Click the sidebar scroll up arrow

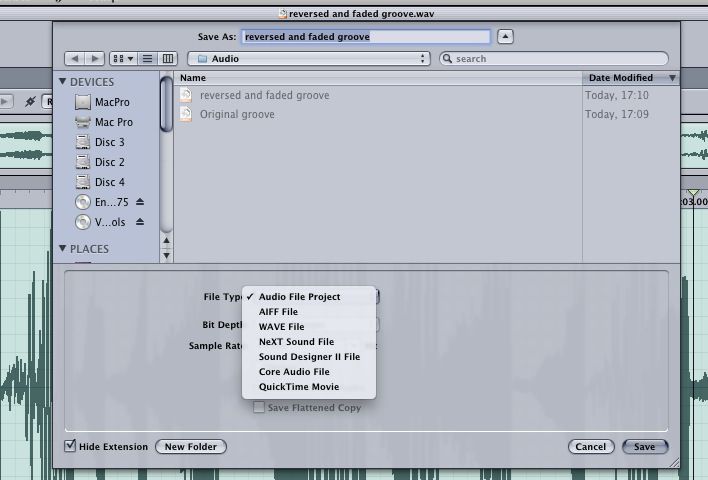[x=166, y=241]
